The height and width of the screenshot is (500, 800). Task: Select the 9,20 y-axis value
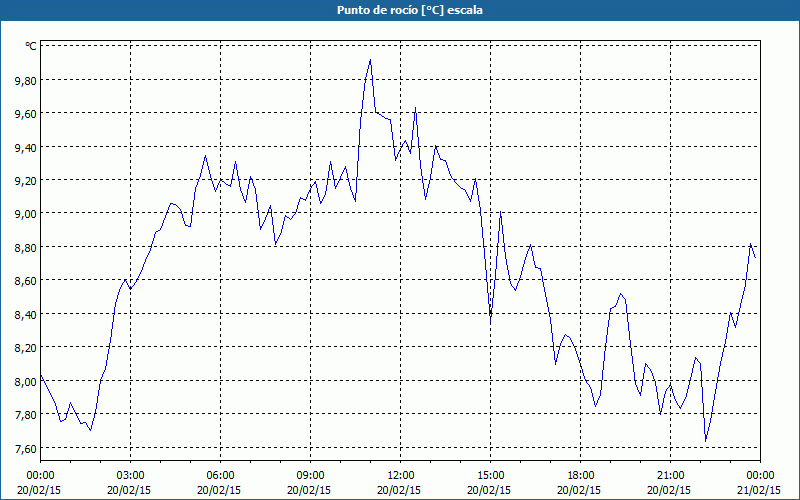[x=26, y=180]
